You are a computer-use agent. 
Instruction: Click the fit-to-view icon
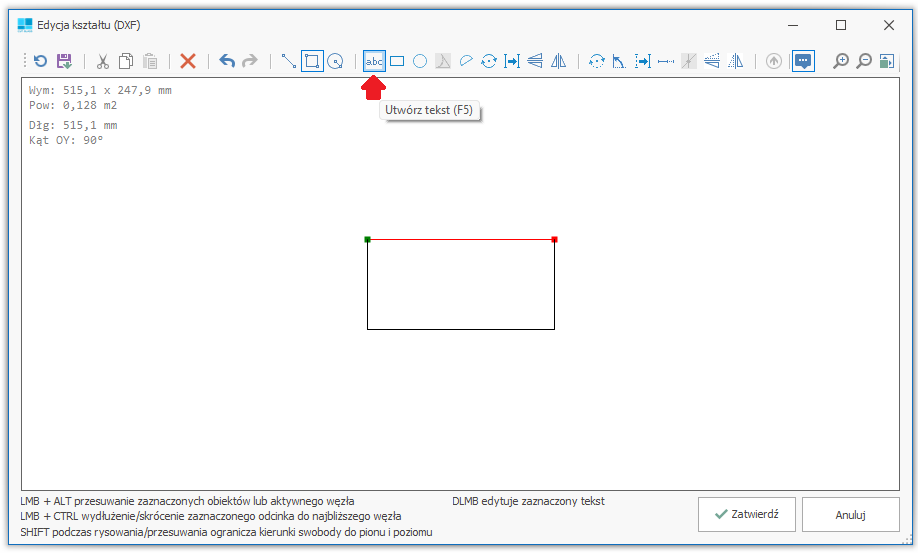887,61
